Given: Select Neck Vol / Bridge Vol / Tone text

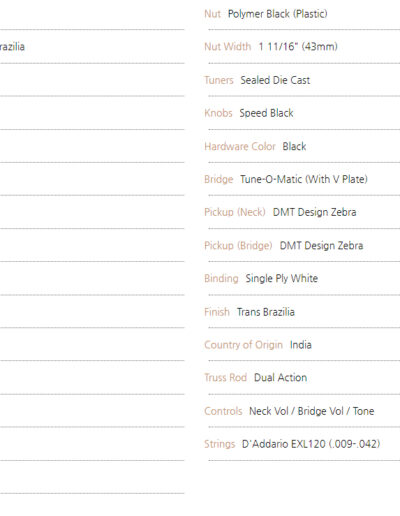Looking at the screenshot, I should point(312,411).
